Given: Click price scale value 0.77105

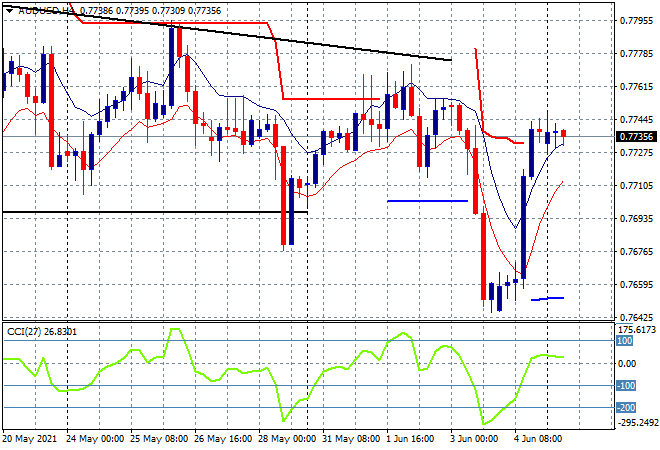Looking at the screenshot, I should point(636,186).
